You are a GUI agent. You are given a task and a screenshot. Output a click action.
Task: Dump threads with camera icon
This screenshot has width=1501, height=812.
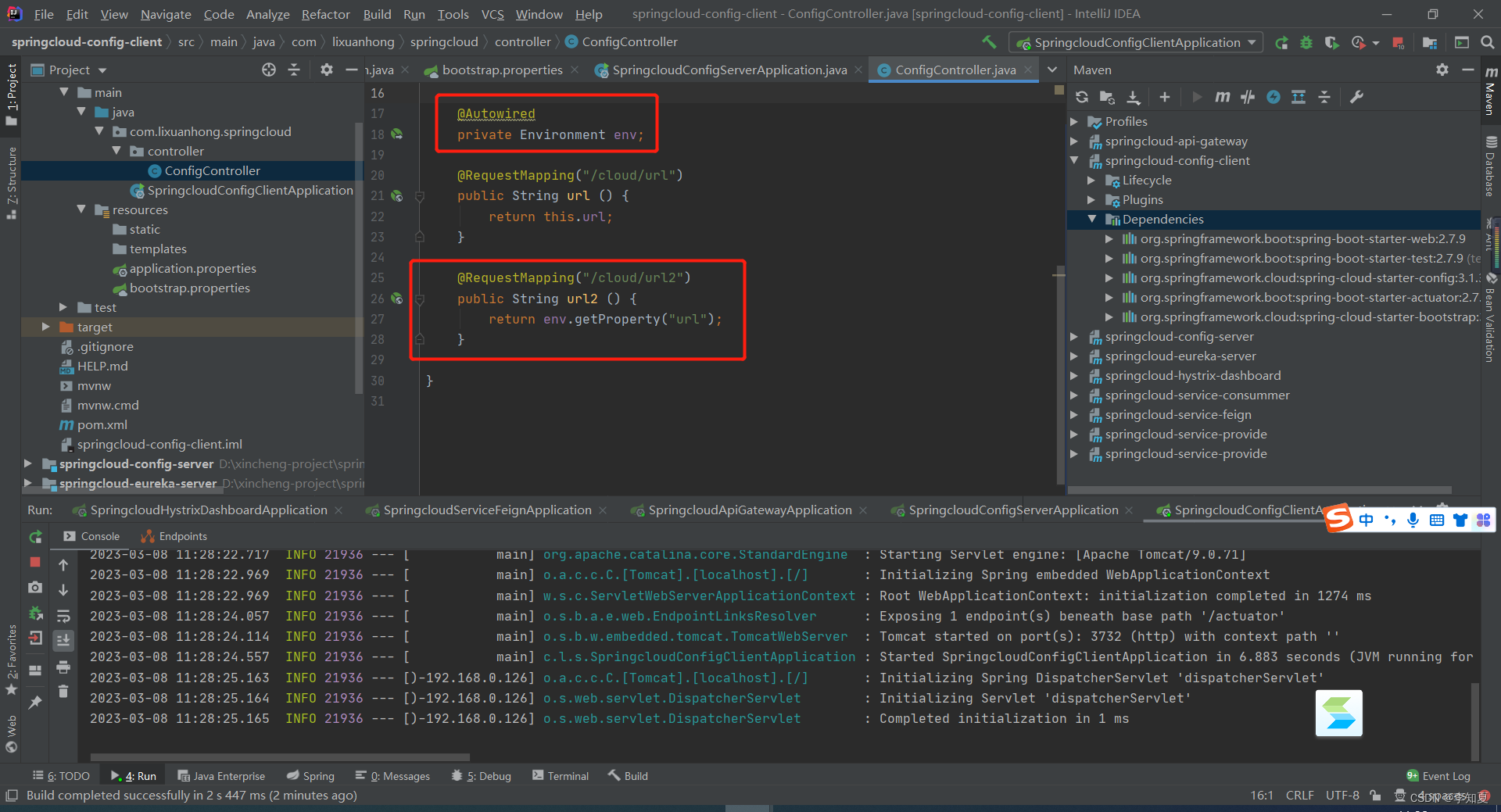coord(35,587)
